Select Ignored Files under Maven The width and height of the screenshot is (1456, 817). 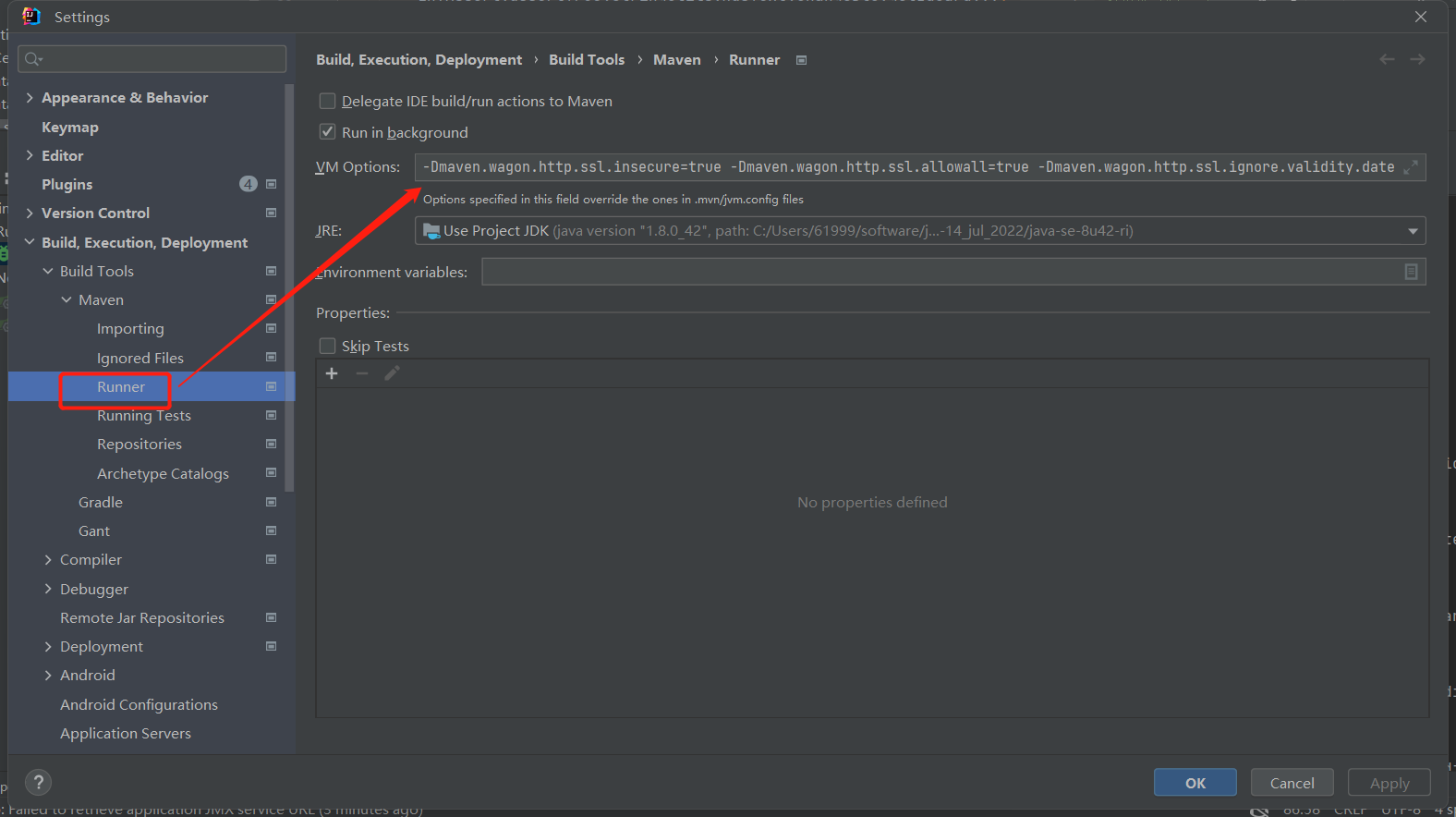coord(140,358)
